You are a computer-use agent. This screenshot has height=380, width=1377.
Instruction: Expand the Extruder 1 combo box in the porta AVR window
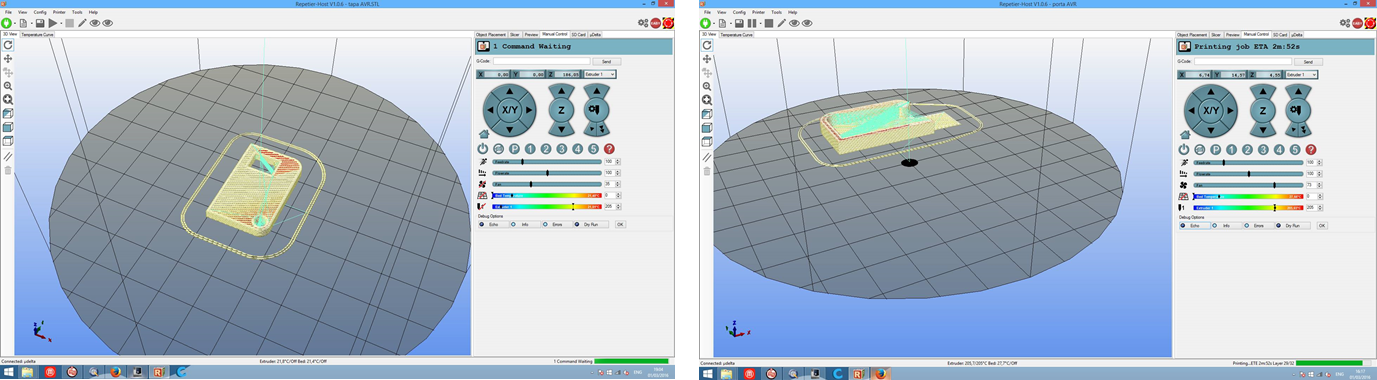point(1301,75)
